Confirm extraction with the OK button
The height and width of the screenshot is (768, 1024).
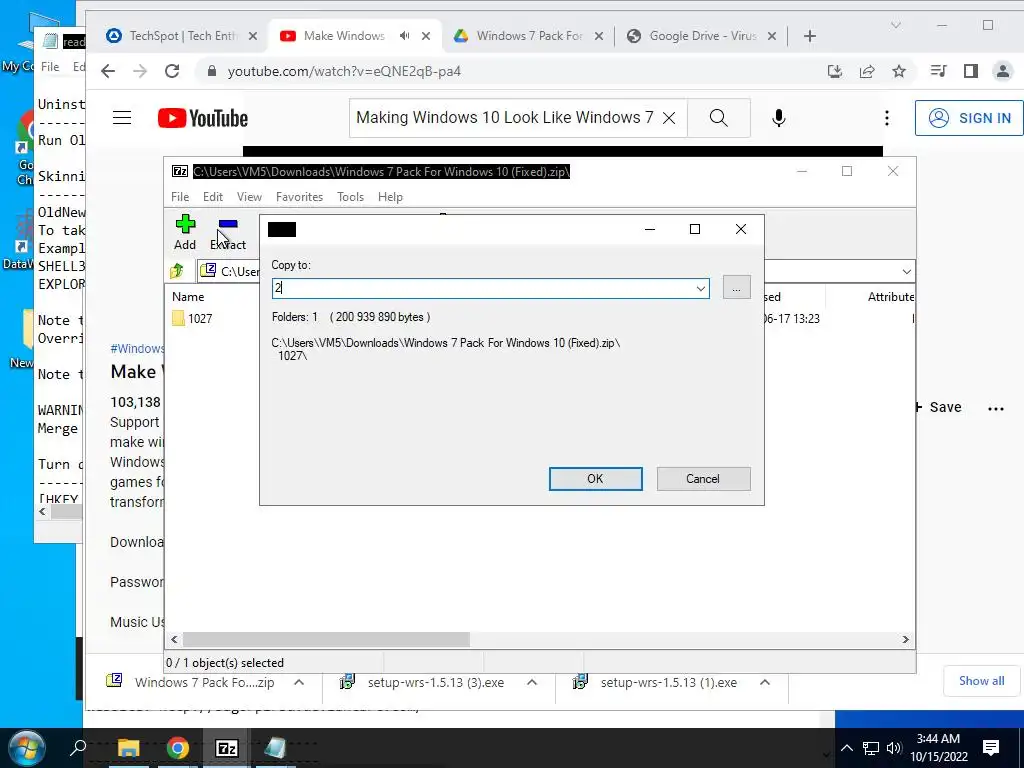pos(595,479)
